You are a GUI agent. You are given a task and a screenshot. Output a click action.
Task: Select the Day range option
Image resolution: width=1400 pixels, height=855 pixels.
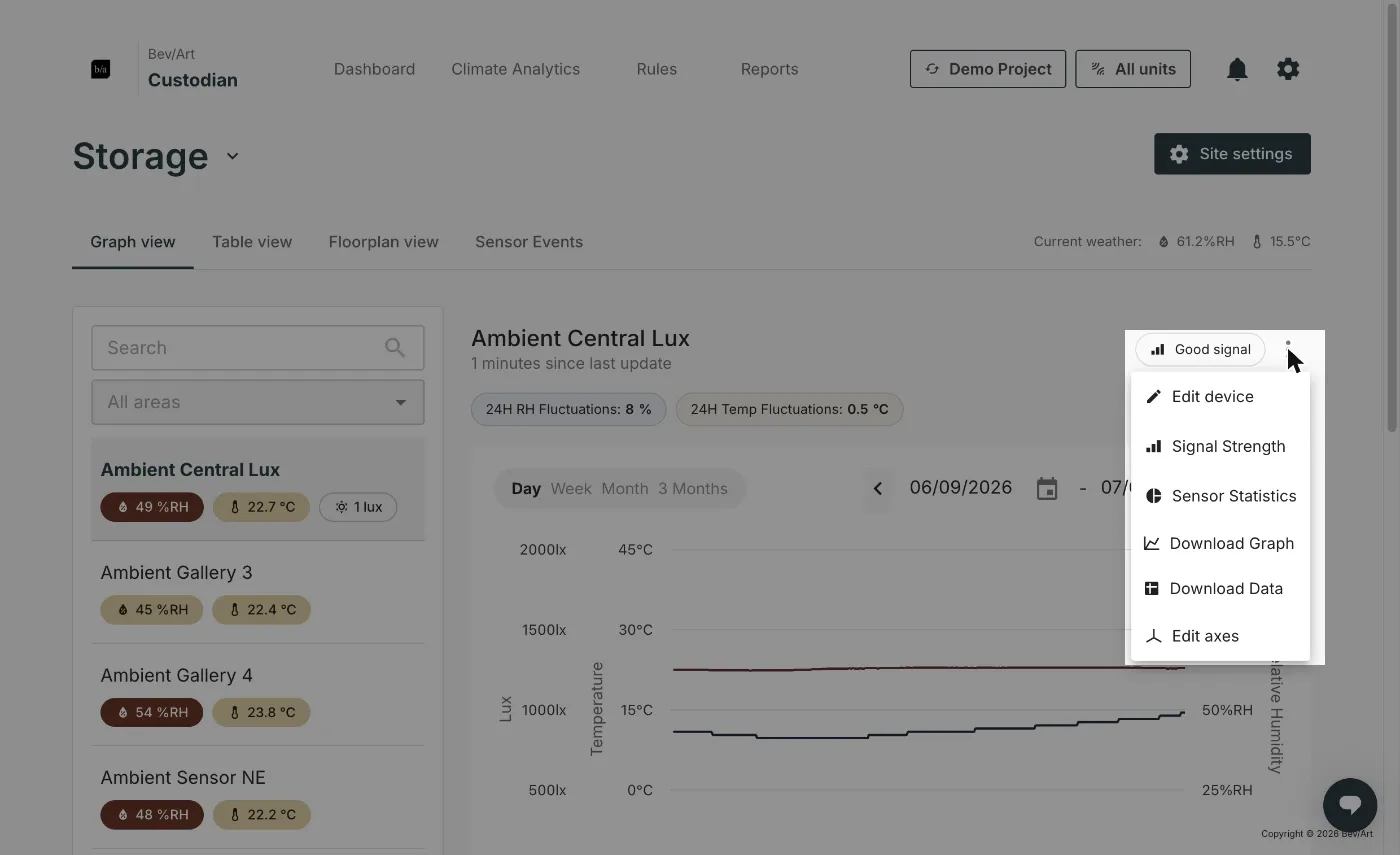coord(526,489)
